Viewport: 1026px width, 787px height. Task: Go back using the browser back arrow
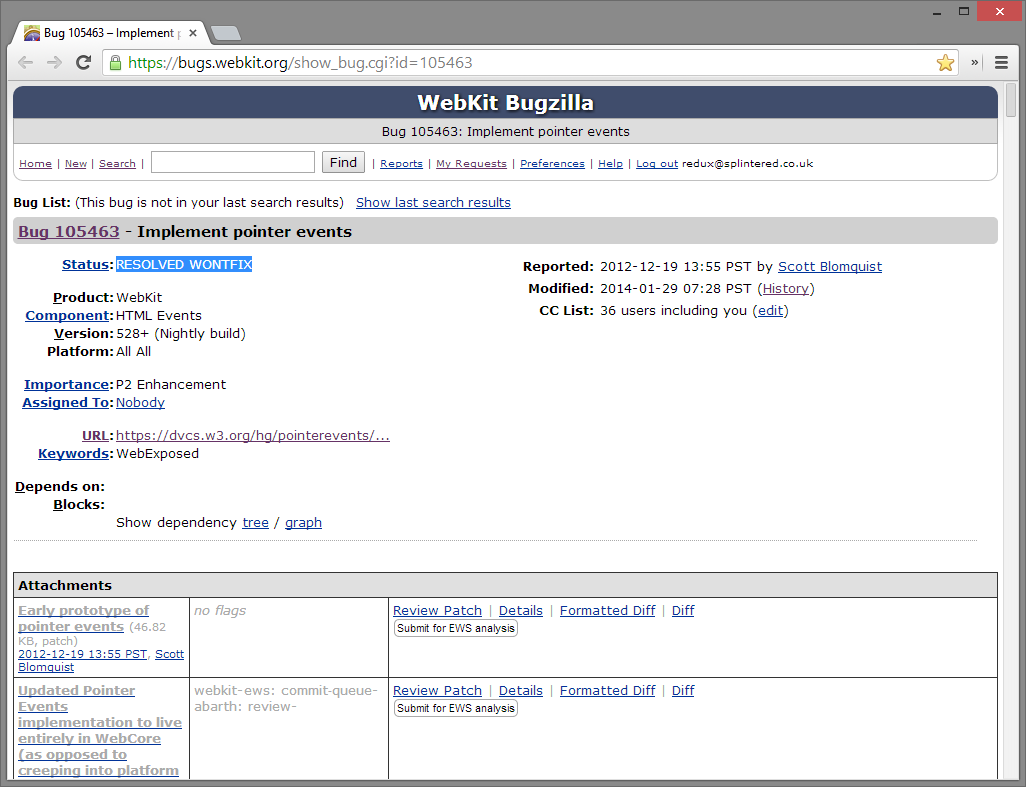point(26,63)
